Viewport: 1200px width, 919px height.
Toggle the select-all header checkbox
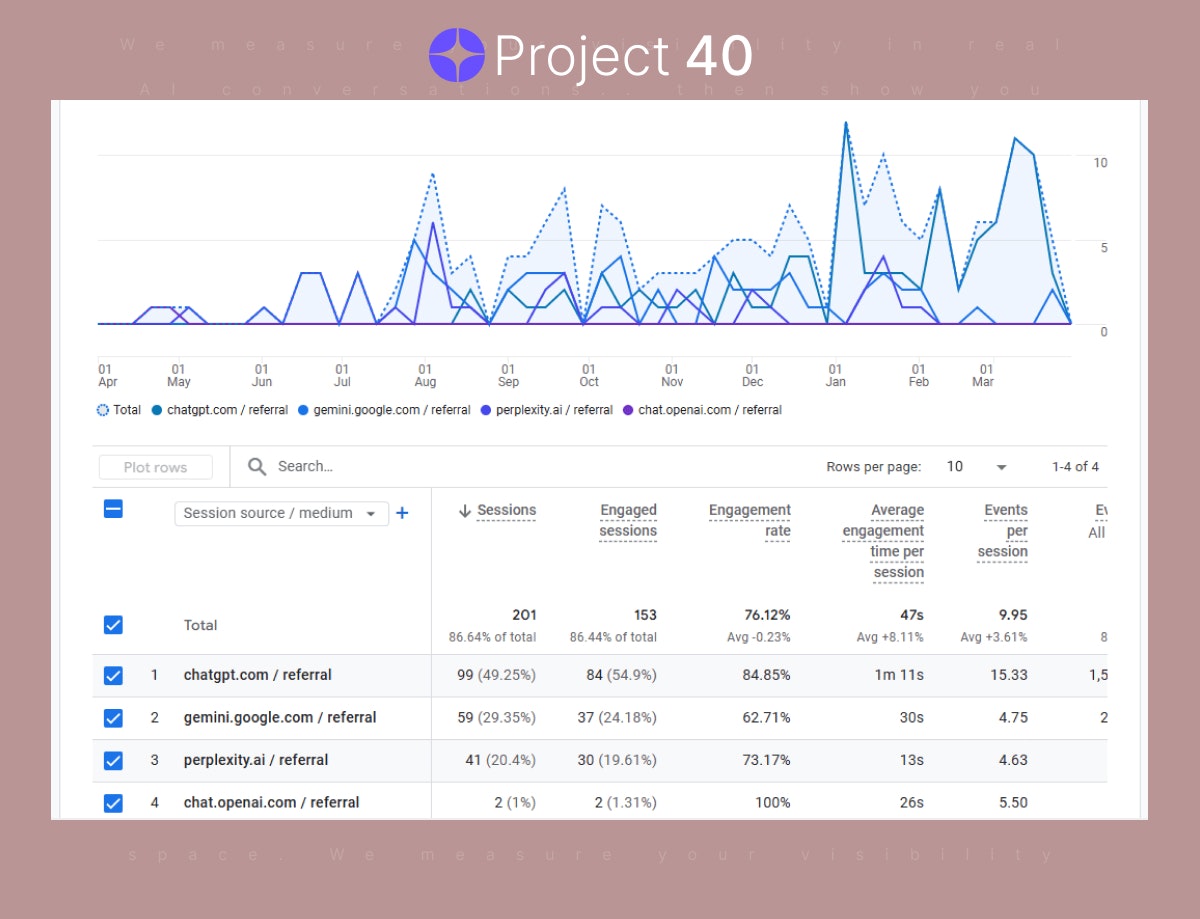coord(114,509)
